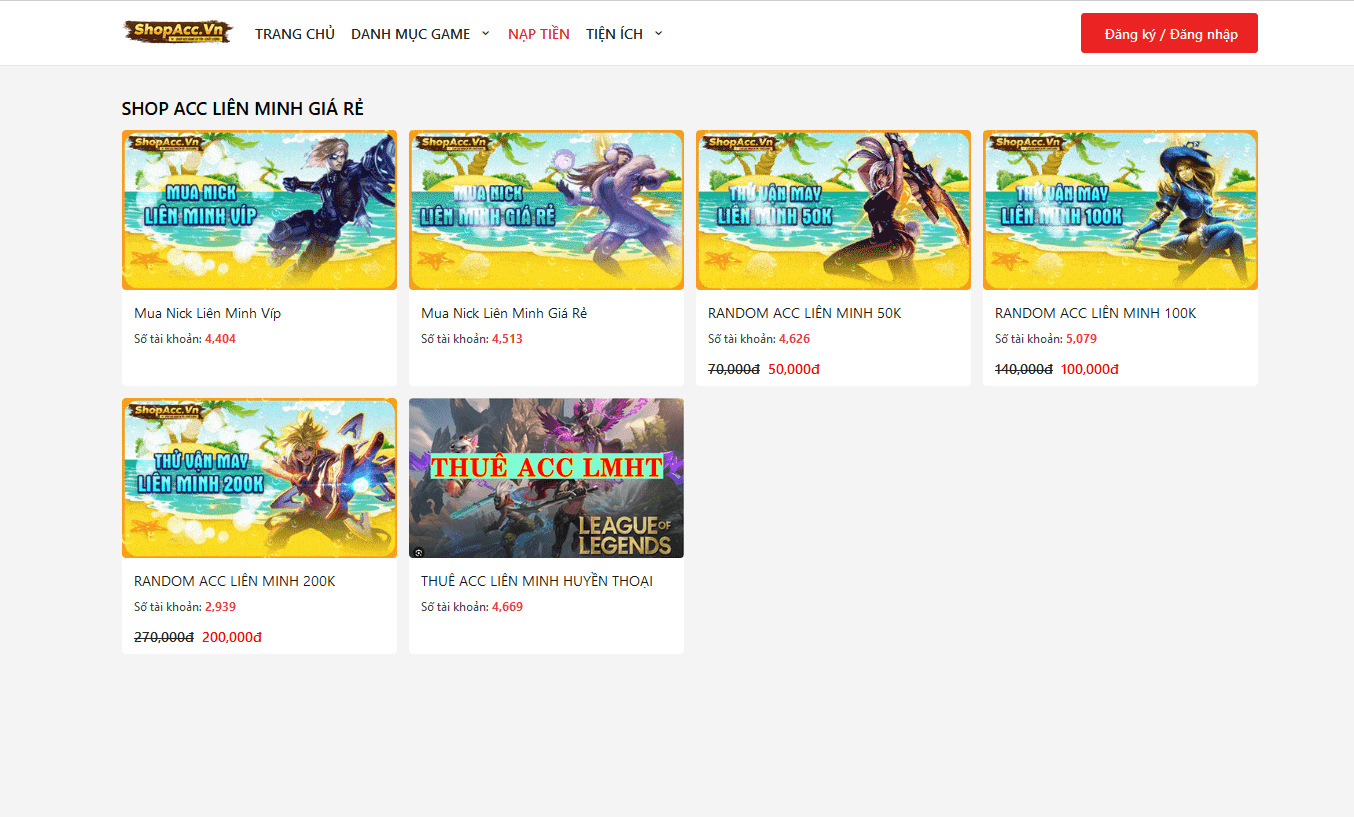Click the sale price 50,000đ
This screenshot has width=1354, height=817.
point(794,369)
